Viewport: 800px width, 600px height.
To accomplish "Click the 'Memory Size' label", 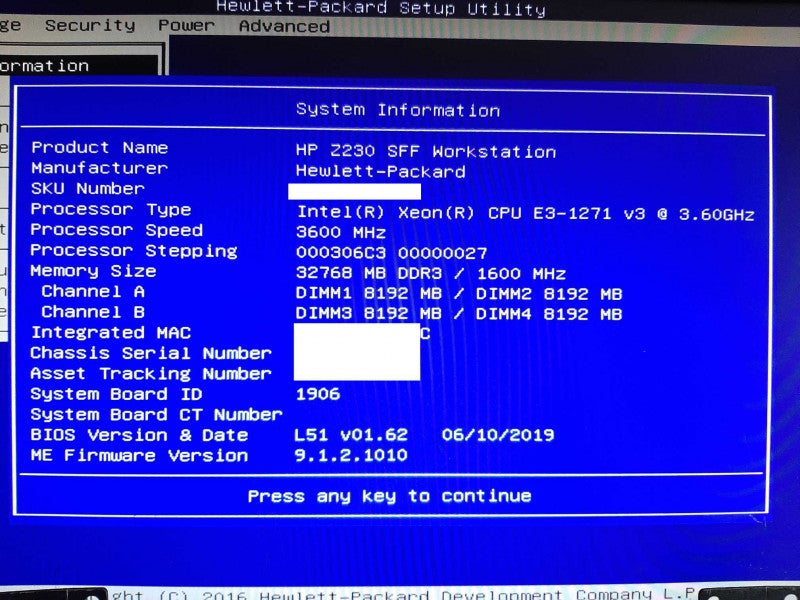I will click(x=93, y=271).
